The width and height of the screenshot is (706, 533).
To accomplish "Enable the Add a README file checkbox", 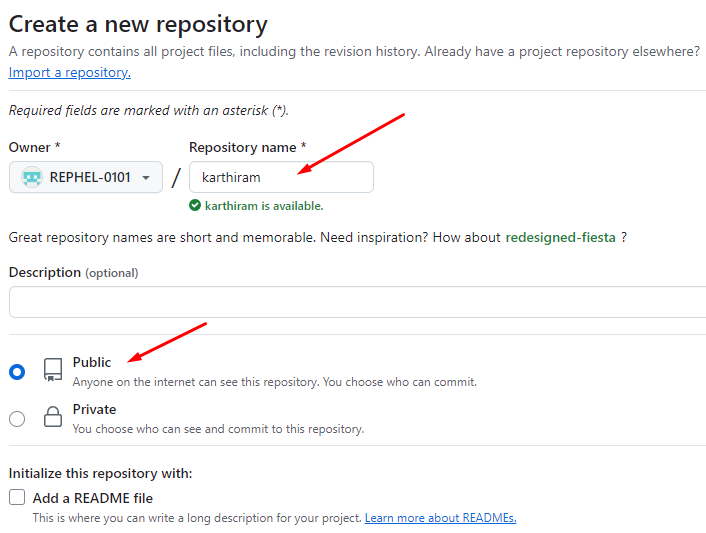I will coord(17,497).
